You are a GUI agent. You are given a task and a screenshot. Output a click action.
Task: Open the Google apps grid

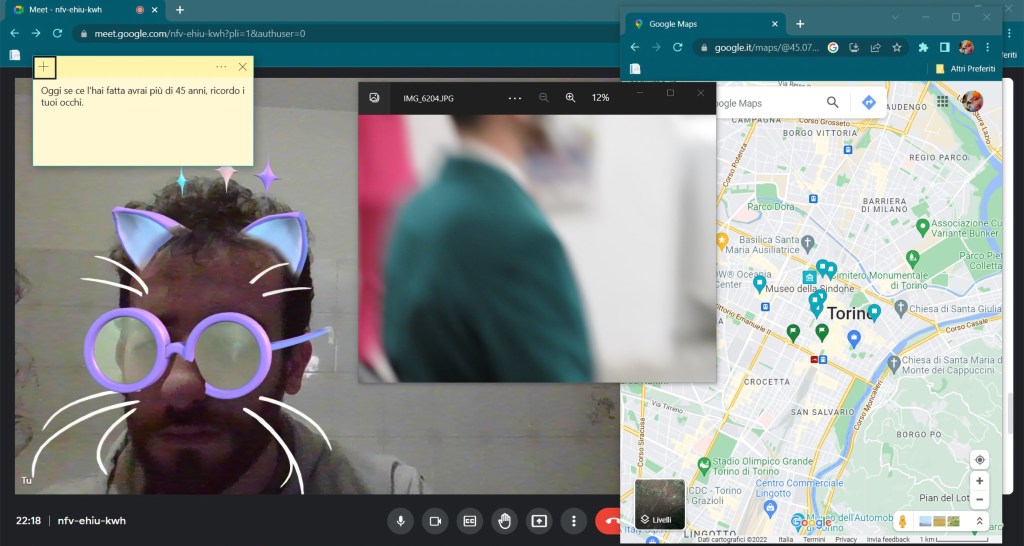click(x=942, y=102)
